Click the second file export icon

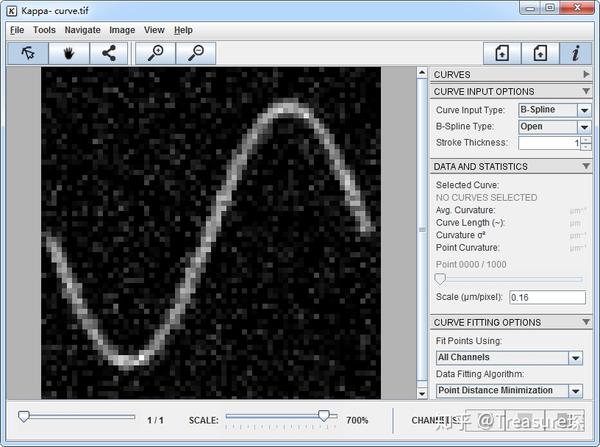(x=540, y=53)
